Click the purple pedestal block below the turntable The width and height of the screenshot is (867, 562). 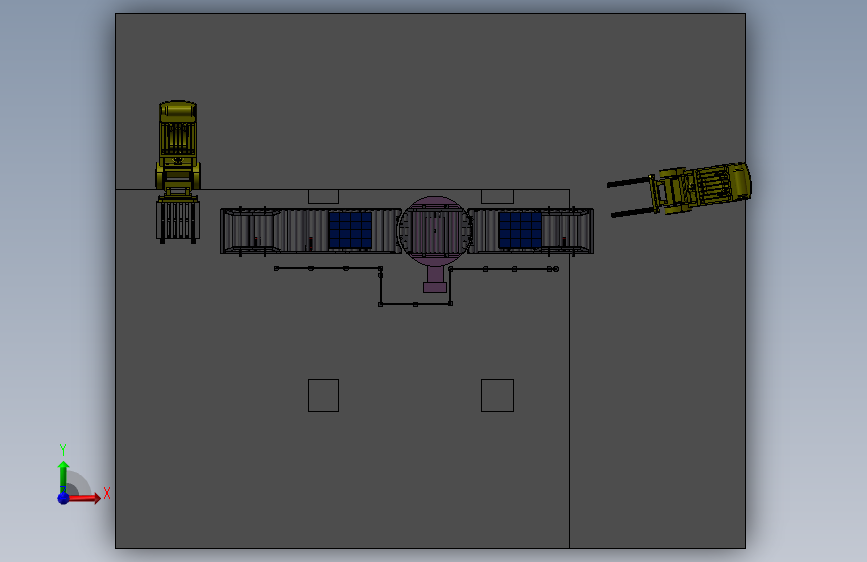pyautogui.click(x=435, y=287)
